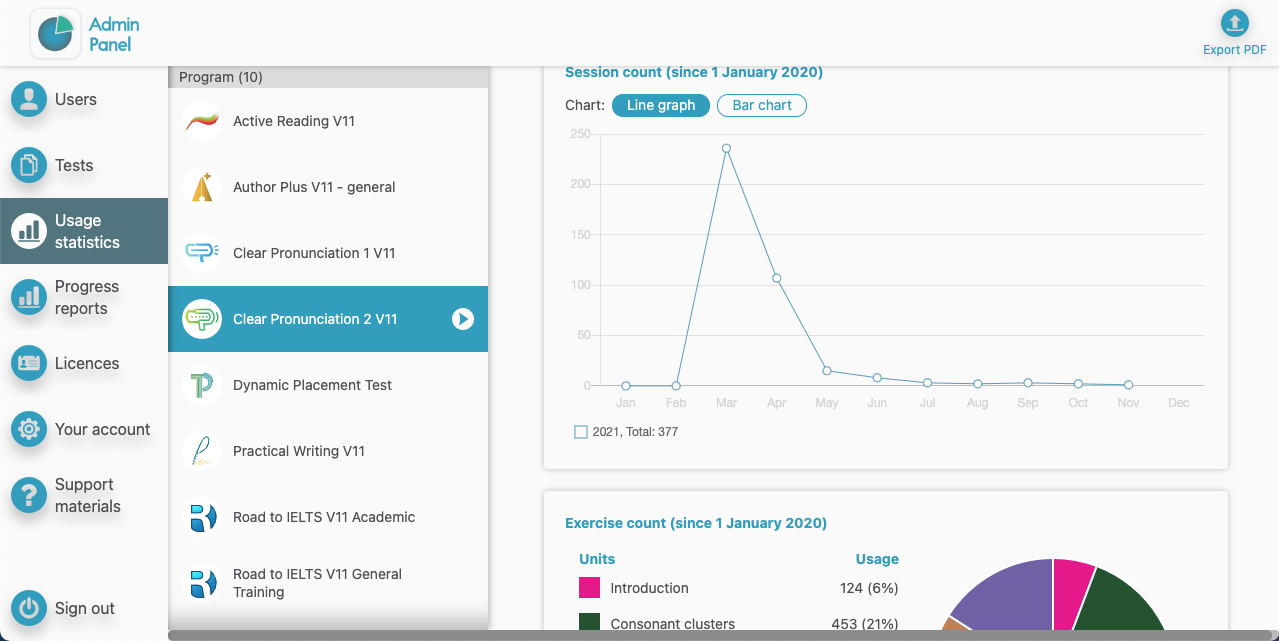1279x641 pixels.
Task: Select Practical Writing V11 program
Action: coord(328,451)
